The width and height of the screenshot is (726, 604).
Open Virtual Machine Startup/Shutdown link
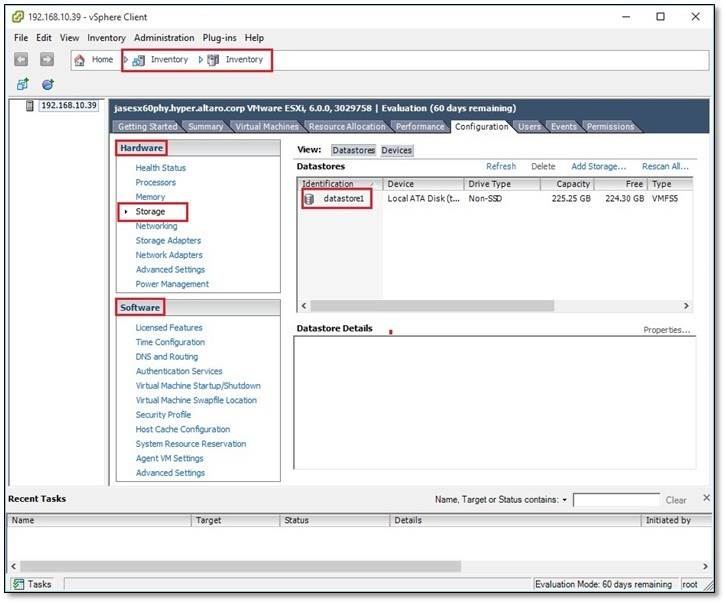198,386
